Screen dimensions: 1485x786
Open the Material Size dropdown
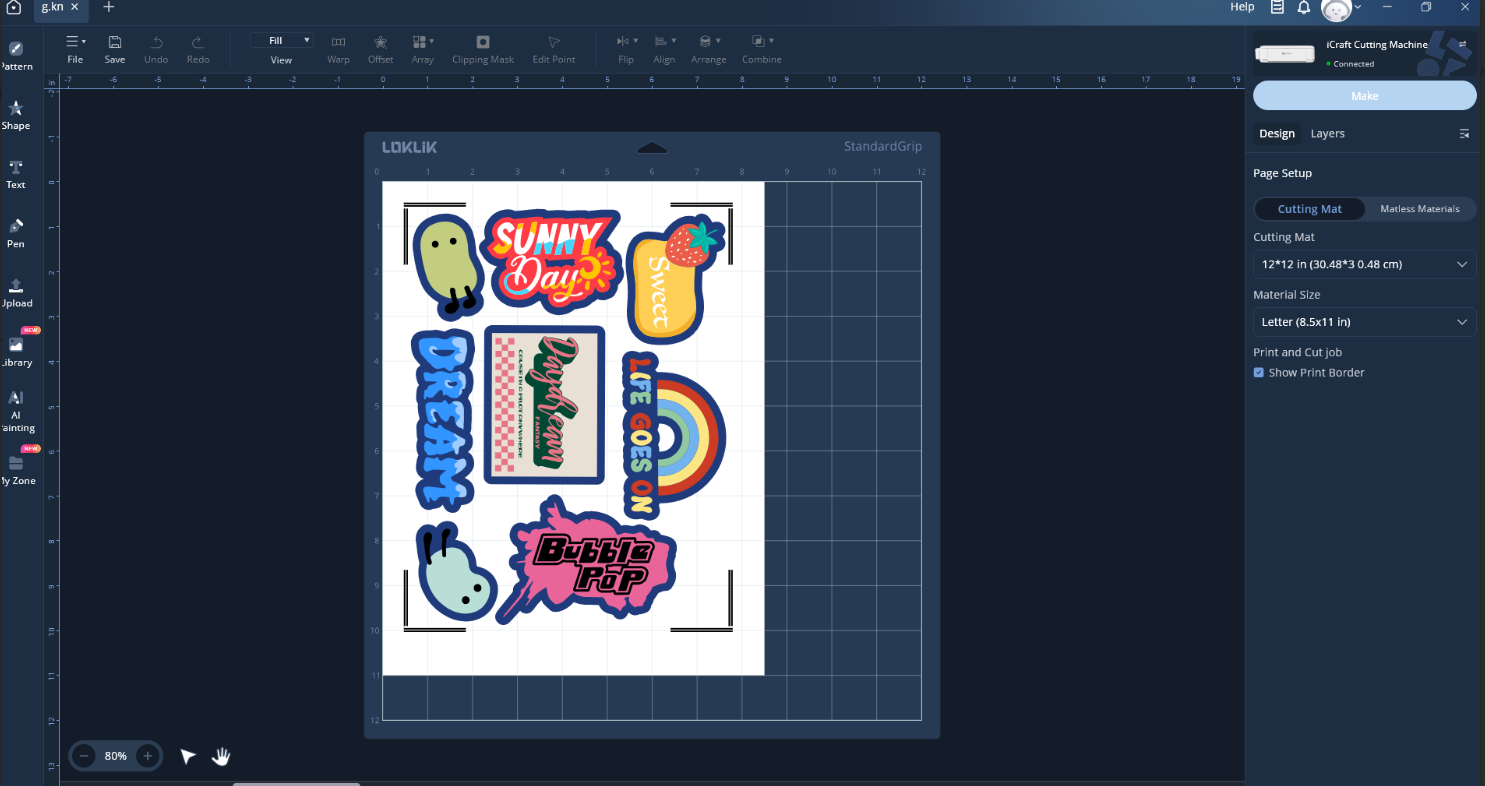(x=1364, y=322)
